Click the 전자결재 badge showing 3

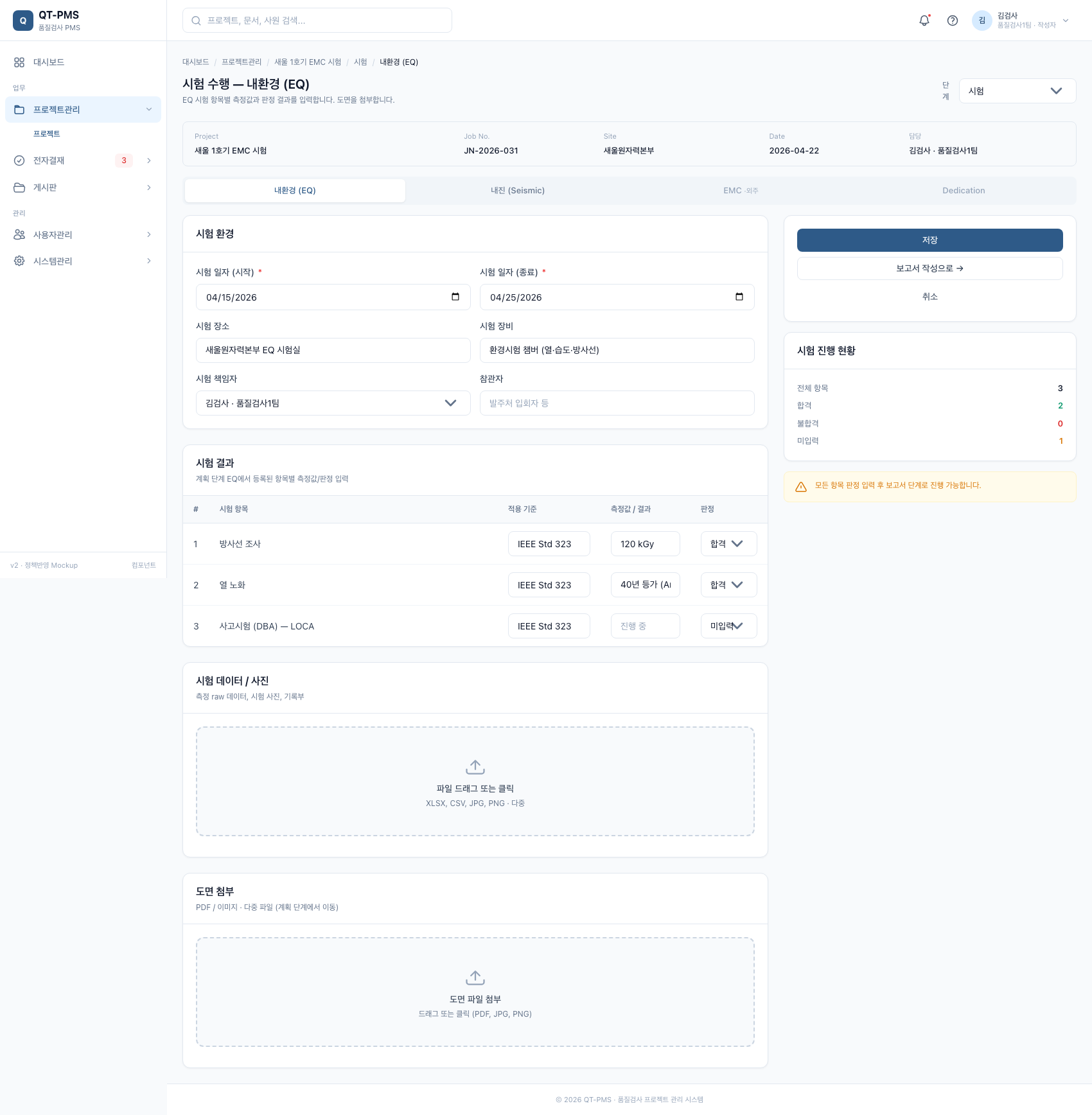[124, 161]
